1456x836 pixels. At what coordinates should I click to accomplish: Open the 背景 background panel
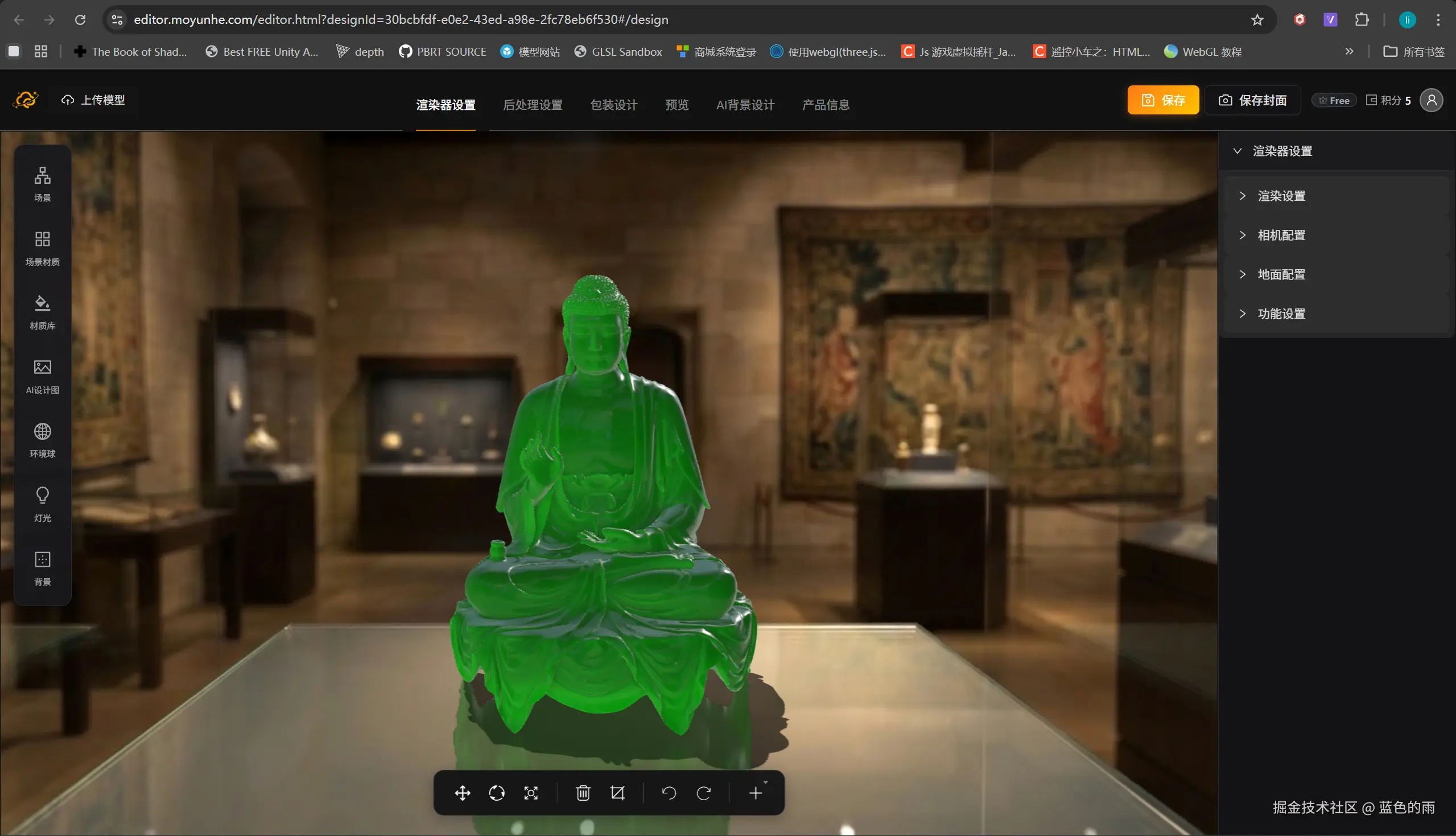coord(43,567)
